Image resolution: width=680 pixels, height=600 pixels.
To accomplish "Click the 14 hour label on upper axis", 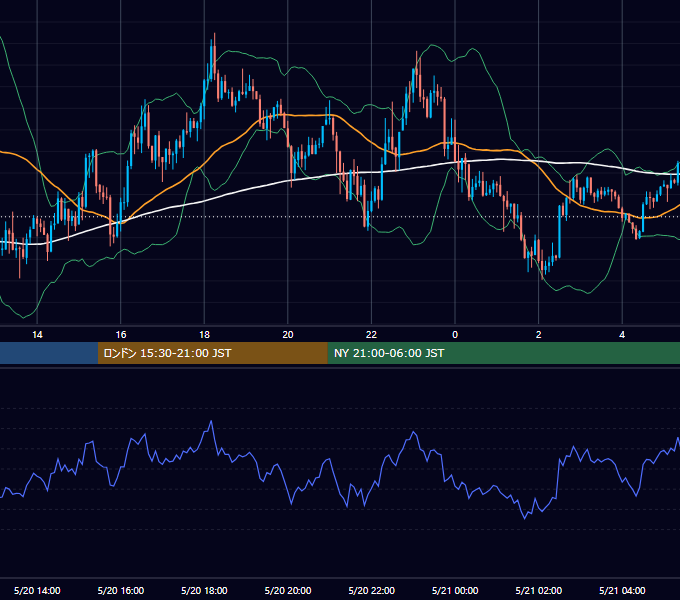I will (x=37, y=335).
